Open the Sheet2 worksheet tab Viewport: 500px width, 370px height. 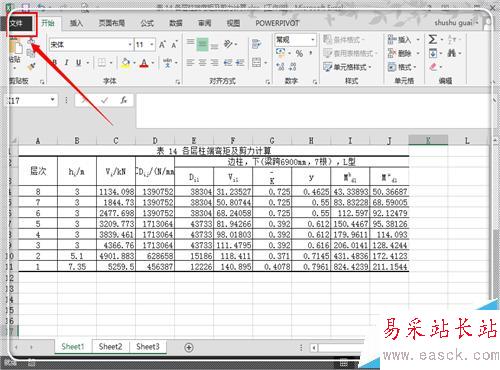point(110,347)
